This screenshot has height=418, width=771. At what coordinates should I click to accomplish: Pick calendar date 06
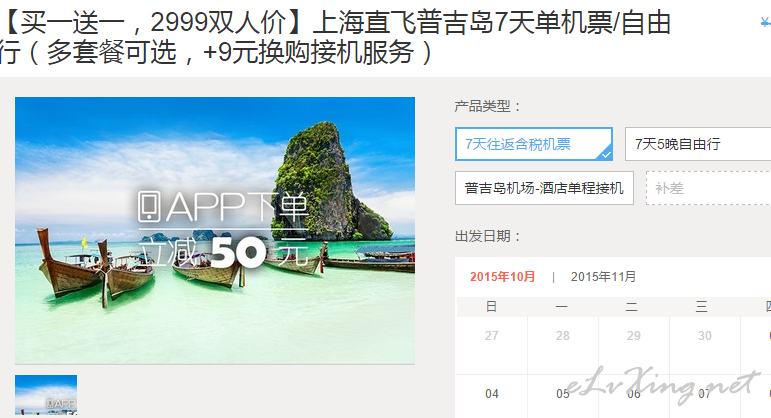tap(634, 394)
